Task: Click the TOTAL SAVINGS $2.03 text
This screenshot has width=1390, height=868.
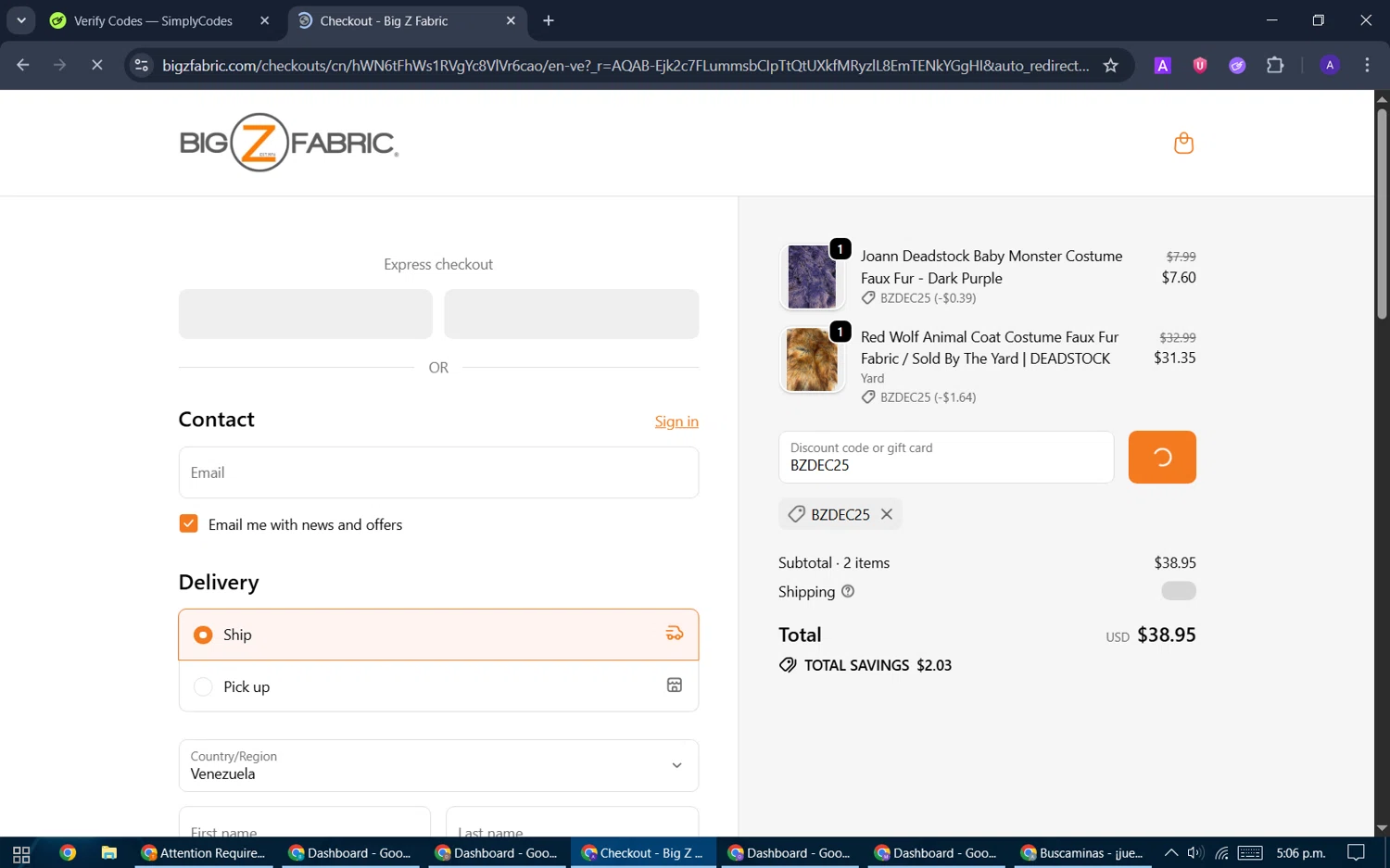Action: pos(878,665)
